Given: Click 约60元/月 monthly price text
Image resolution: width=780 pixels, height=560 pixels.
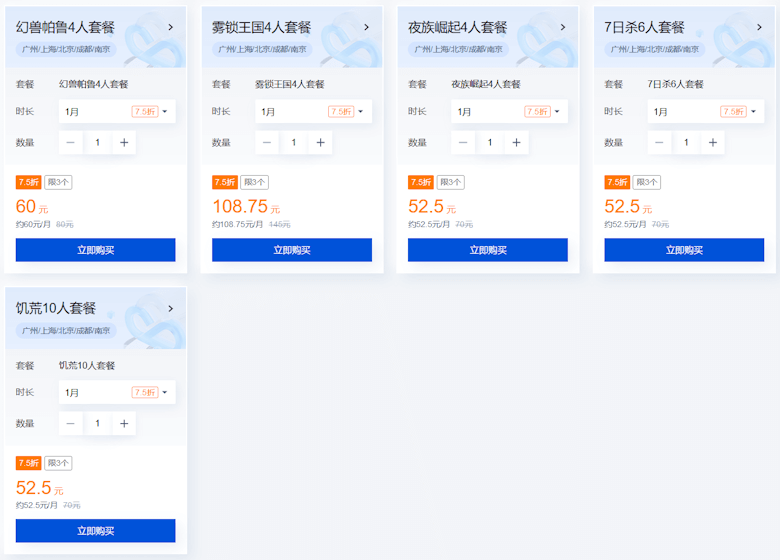Looking at the screenshot, I should coord(33,224).
